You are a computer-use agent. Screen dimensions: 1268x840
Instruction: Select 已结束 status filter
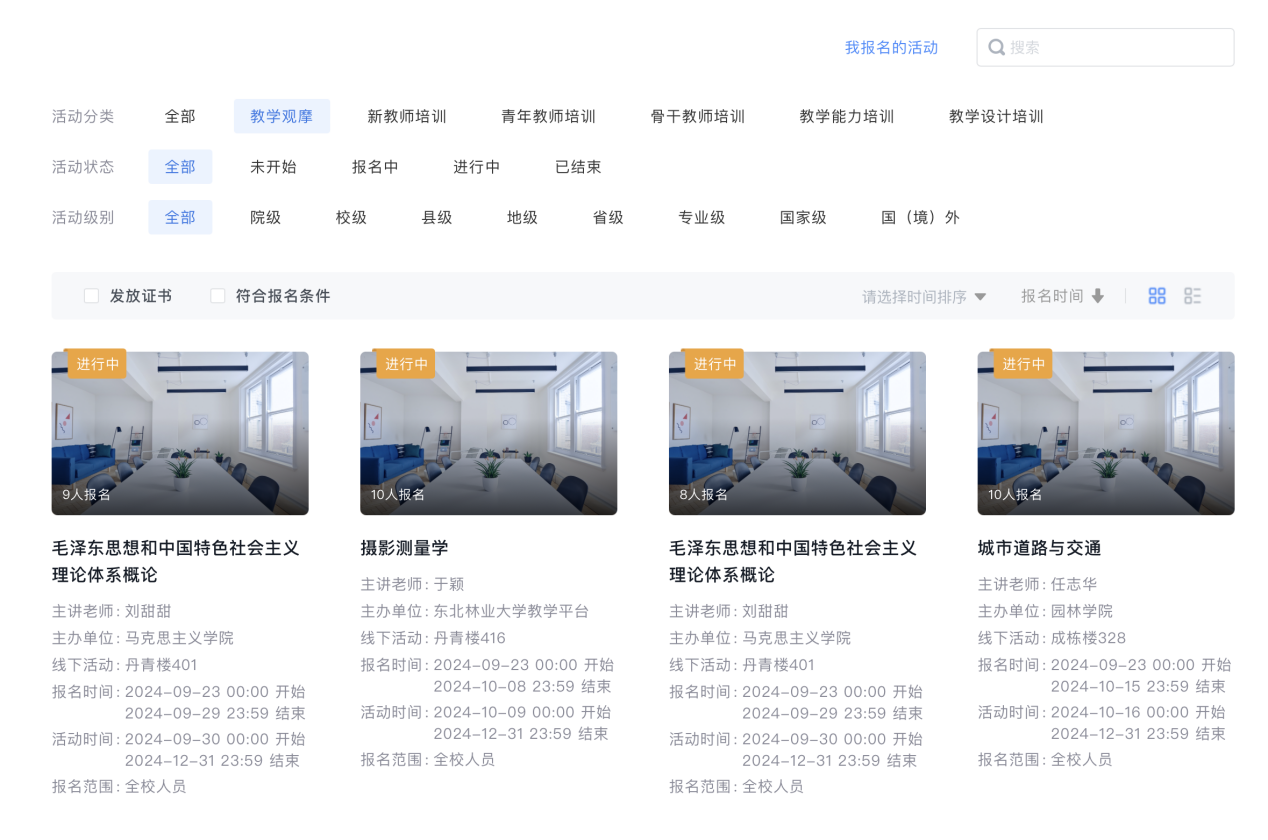point(578,167)
